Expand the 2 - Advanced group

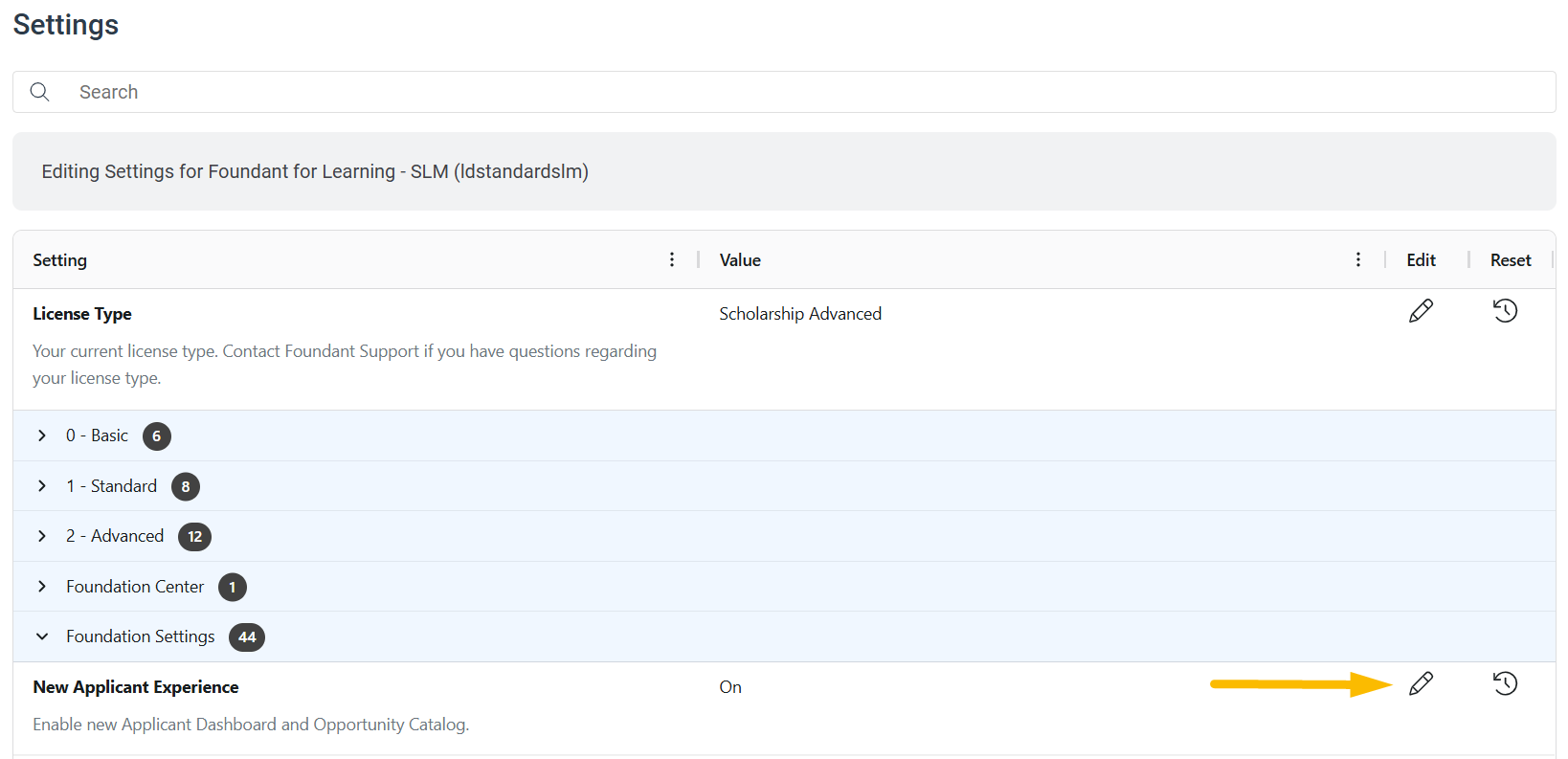pyautogui.click(x=42, y=536)
